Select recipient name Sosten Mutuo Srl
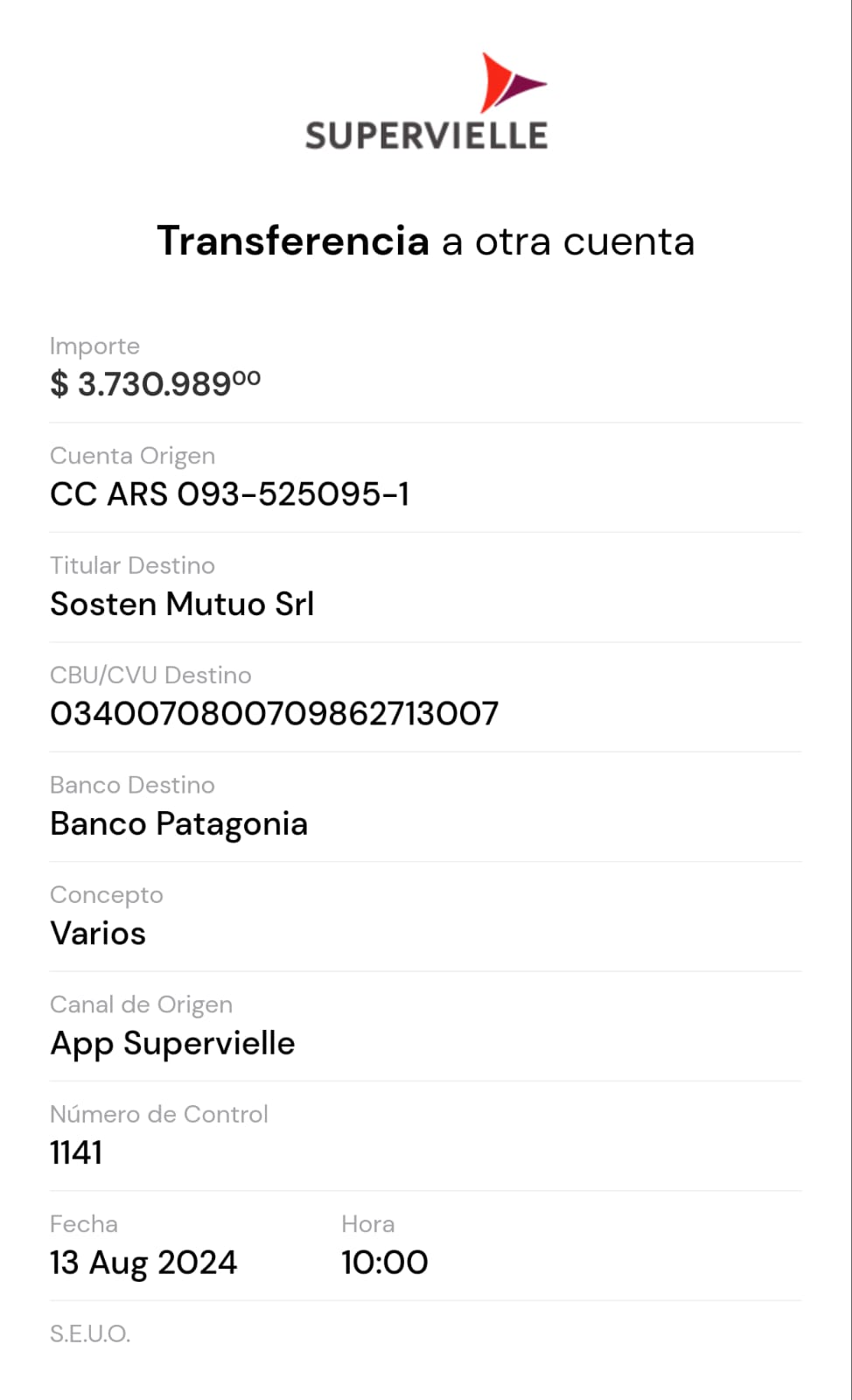852x1400 pixels. point(182,604)
